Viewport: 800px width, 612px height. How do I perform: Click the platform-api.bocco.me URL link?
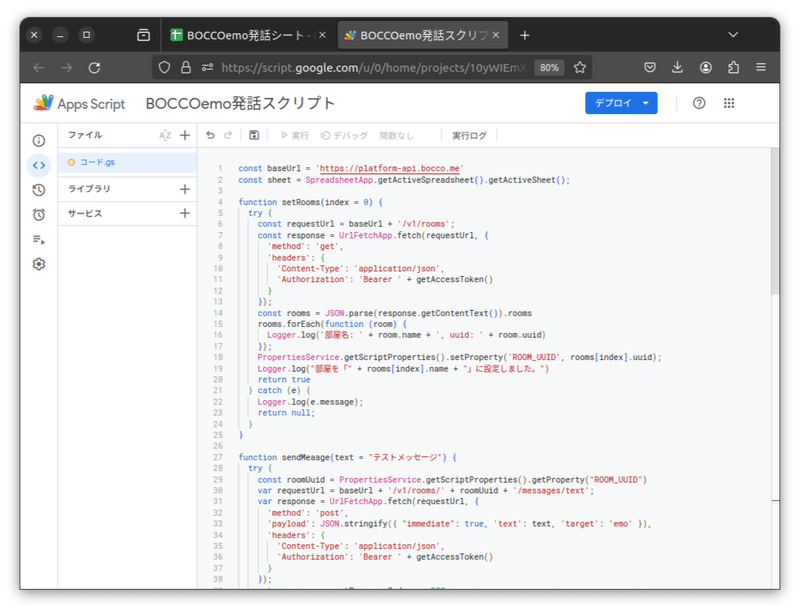[389, 168]
